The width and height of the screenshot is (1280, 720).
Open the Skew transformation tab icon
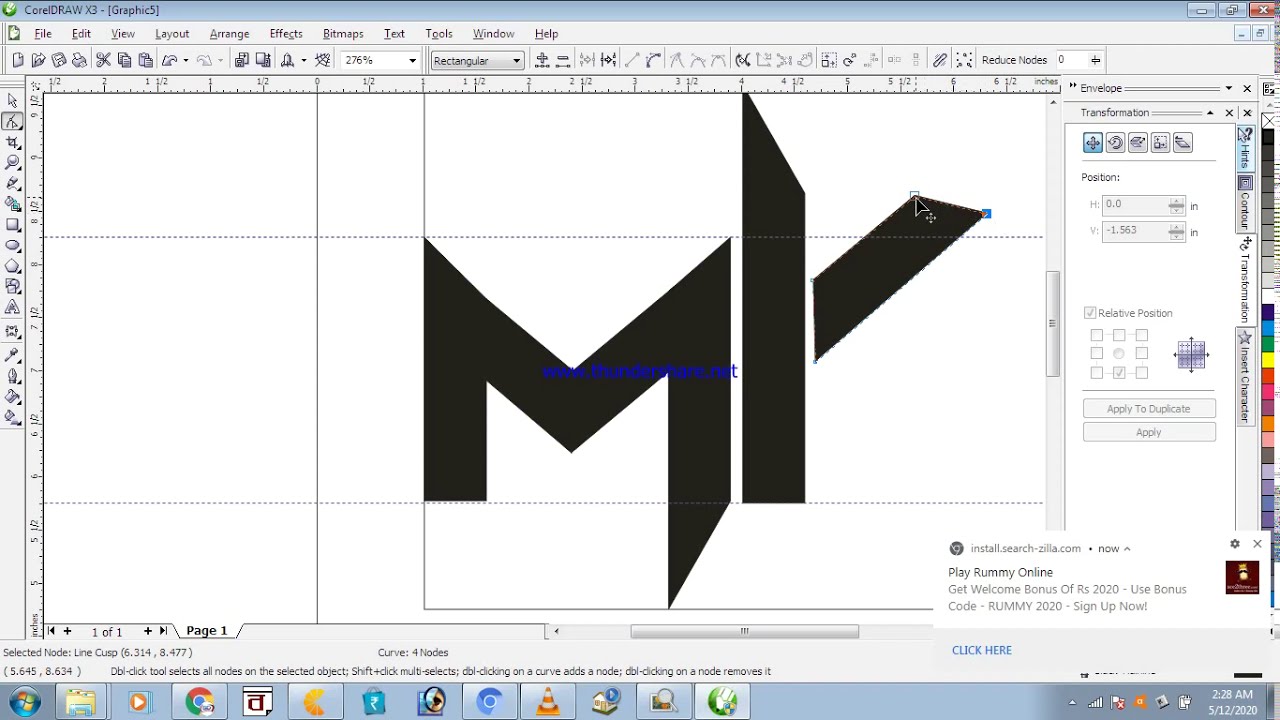tap(1182, 143)
